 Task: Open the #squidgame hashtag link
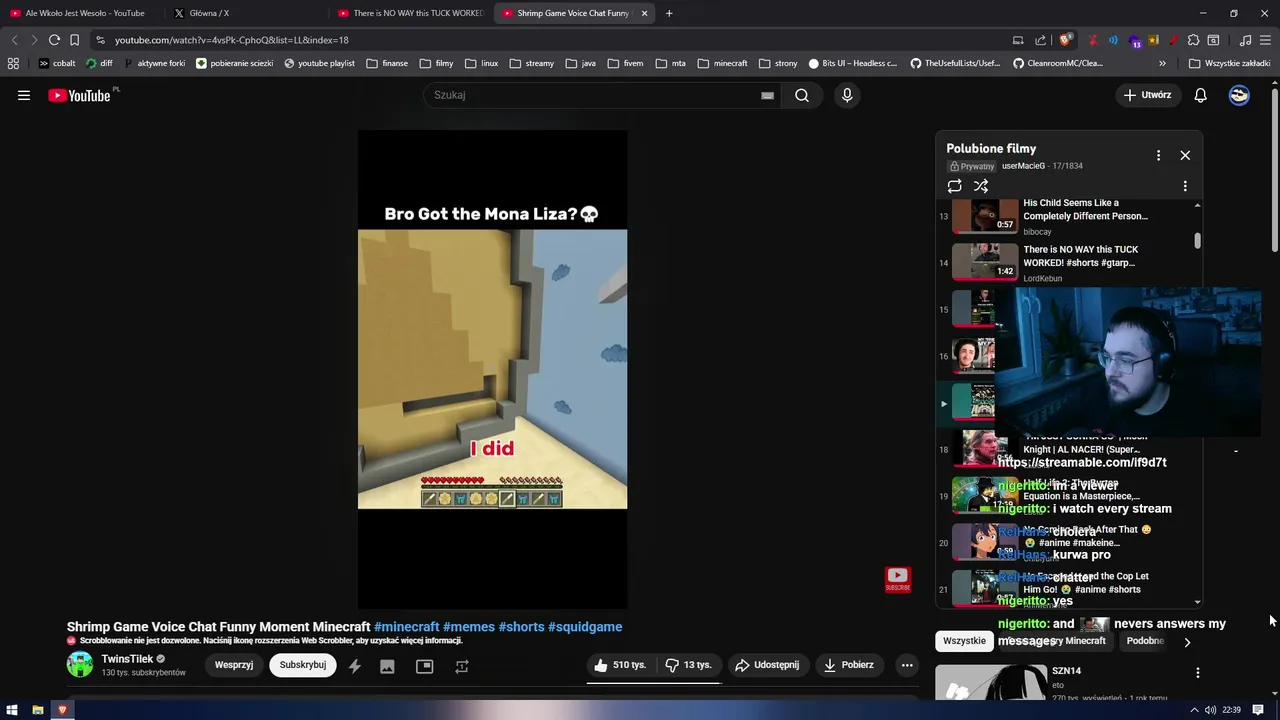pos(585,627)
